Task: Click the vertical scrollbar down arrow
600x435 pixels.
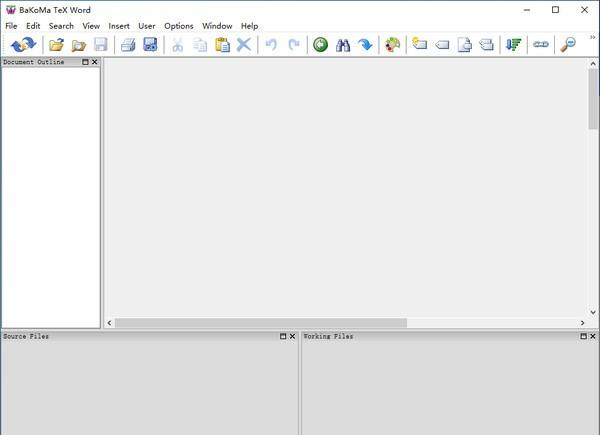Action: click(593, 312)
